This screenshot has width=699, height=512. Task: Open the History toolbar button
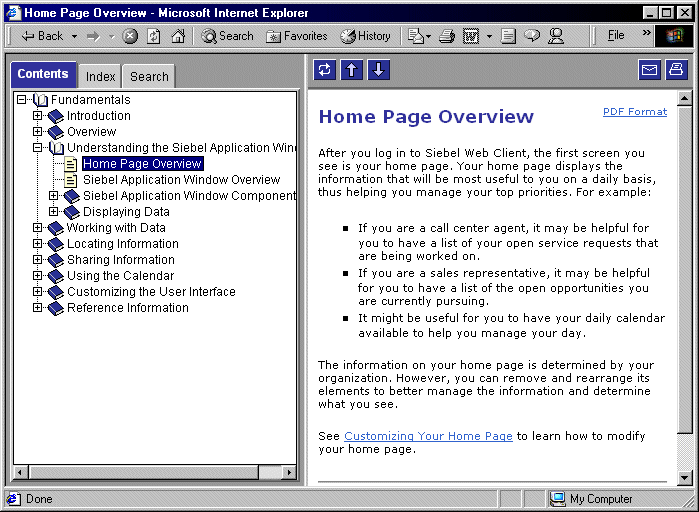pos(366,36)
